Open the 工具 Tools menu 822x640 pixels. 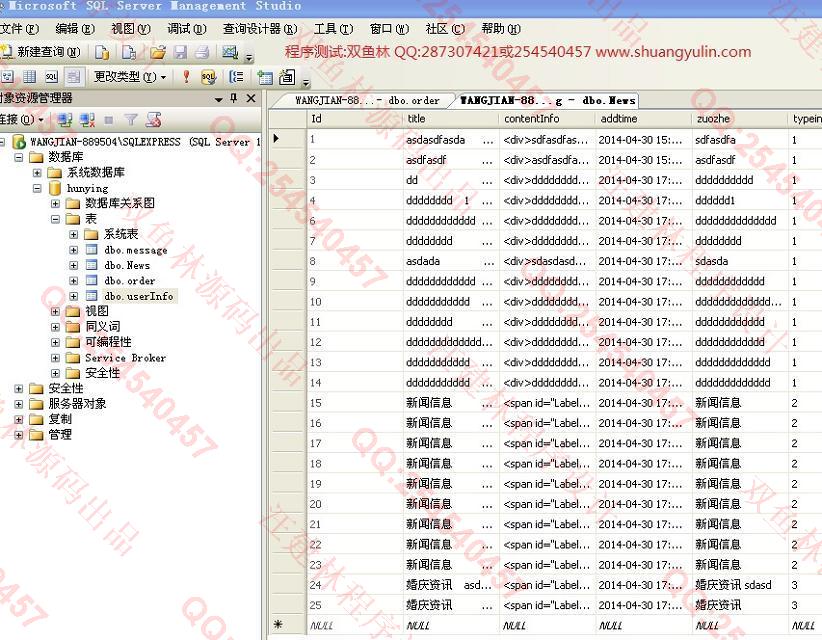tap(333, 29)
